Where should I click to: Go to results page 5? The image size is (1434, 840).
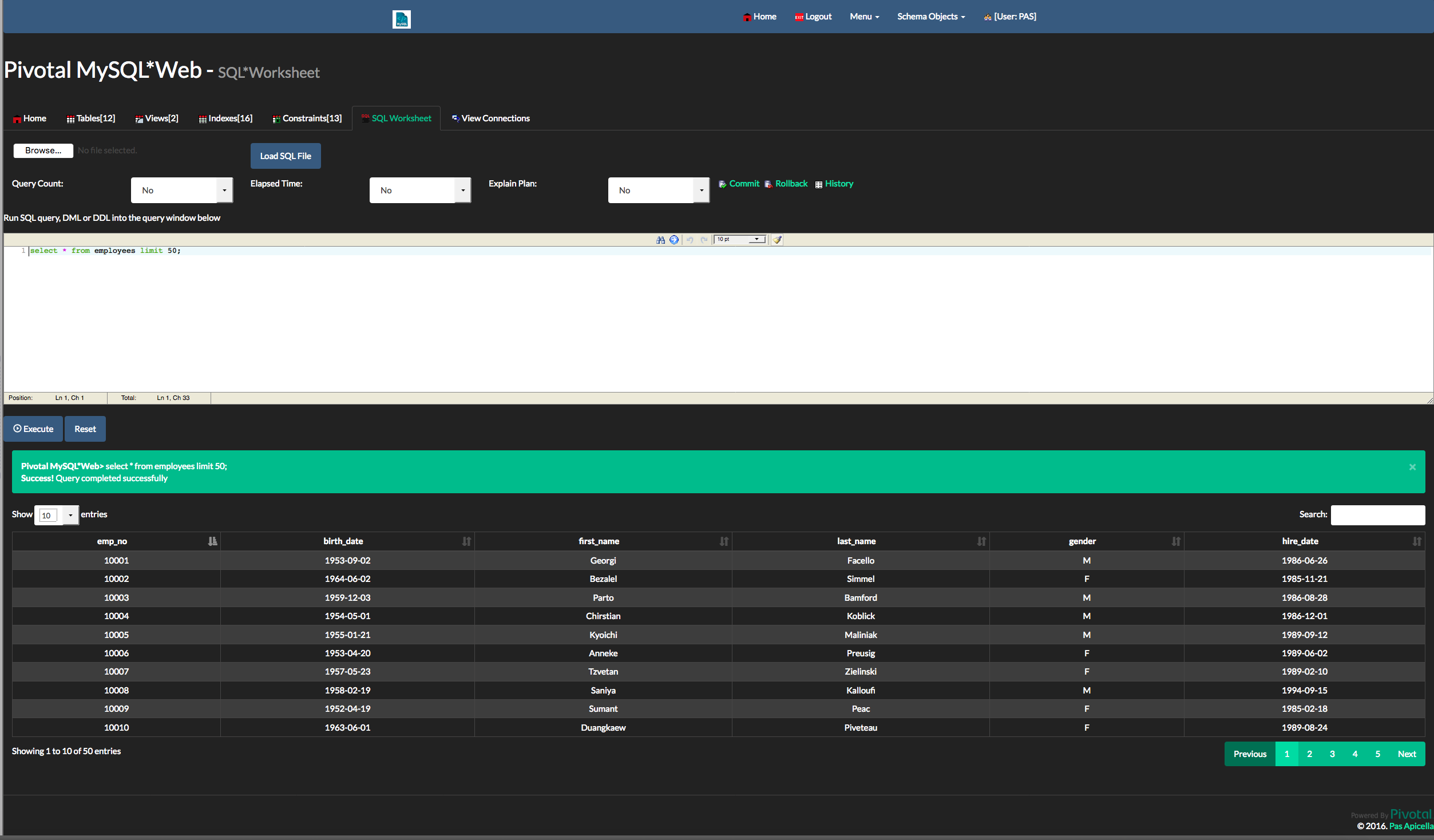[1378, 754]
